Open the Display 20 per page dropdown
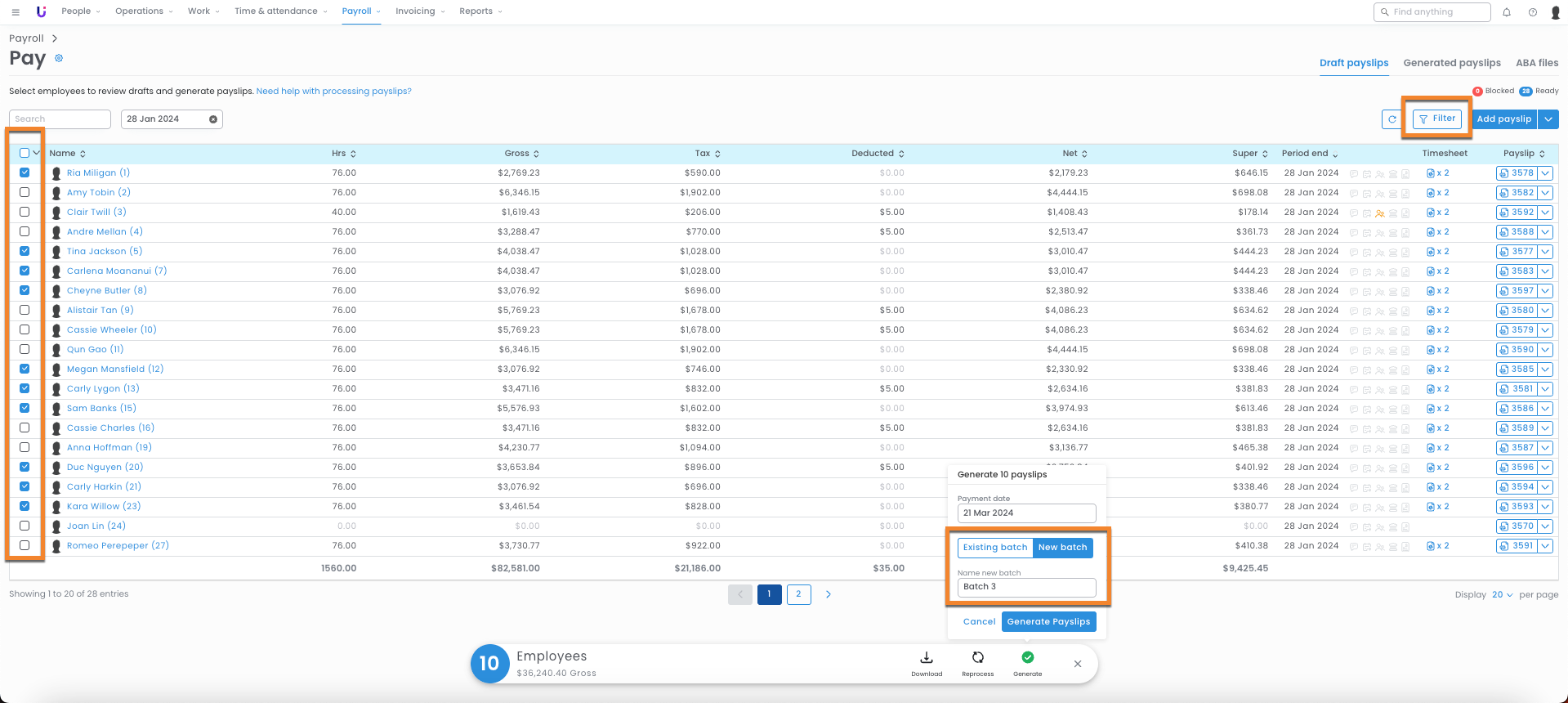 coord(1502,595)
